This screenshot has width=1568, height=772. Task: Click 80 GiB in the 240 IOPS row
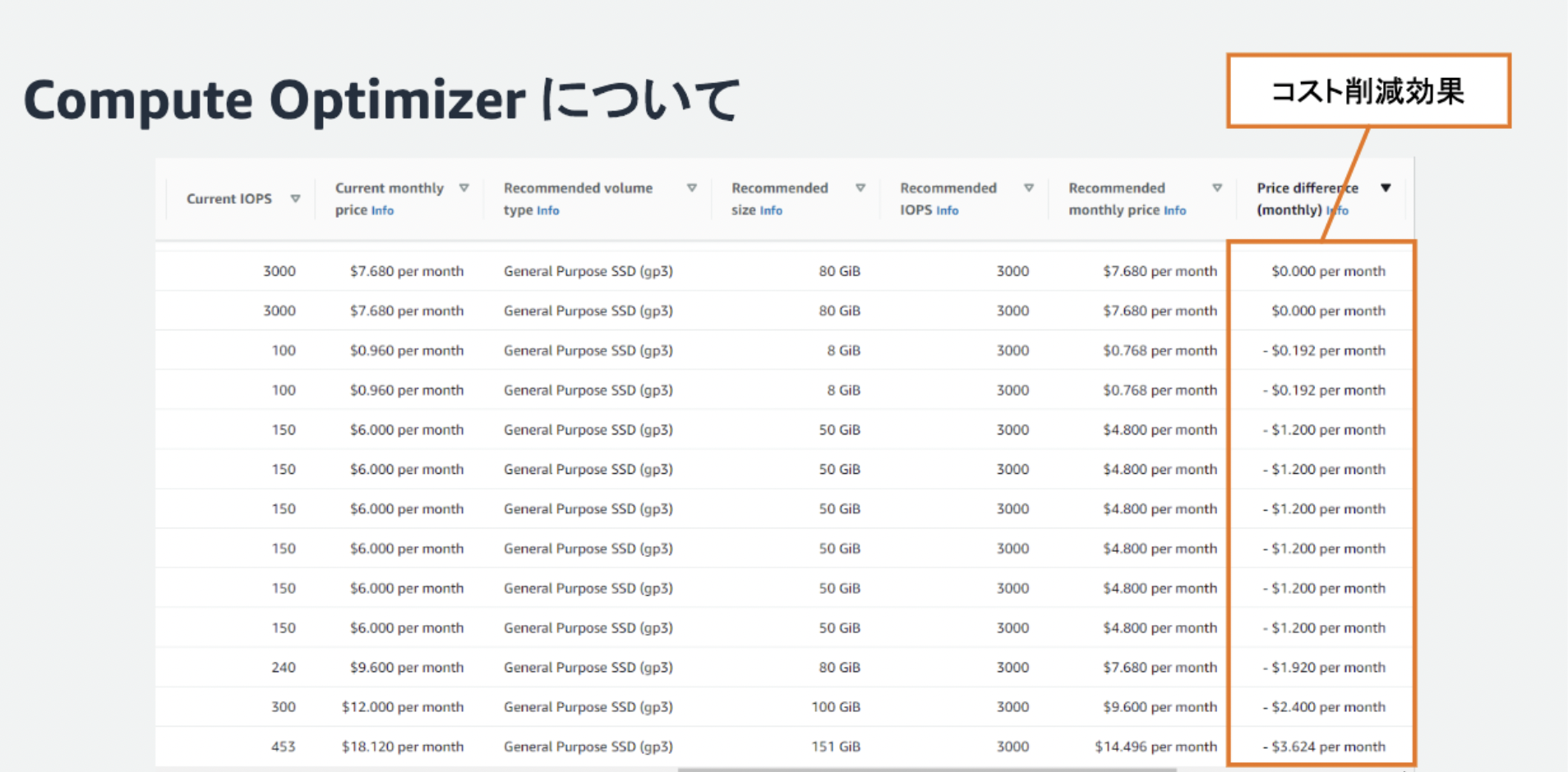point(839,668)
